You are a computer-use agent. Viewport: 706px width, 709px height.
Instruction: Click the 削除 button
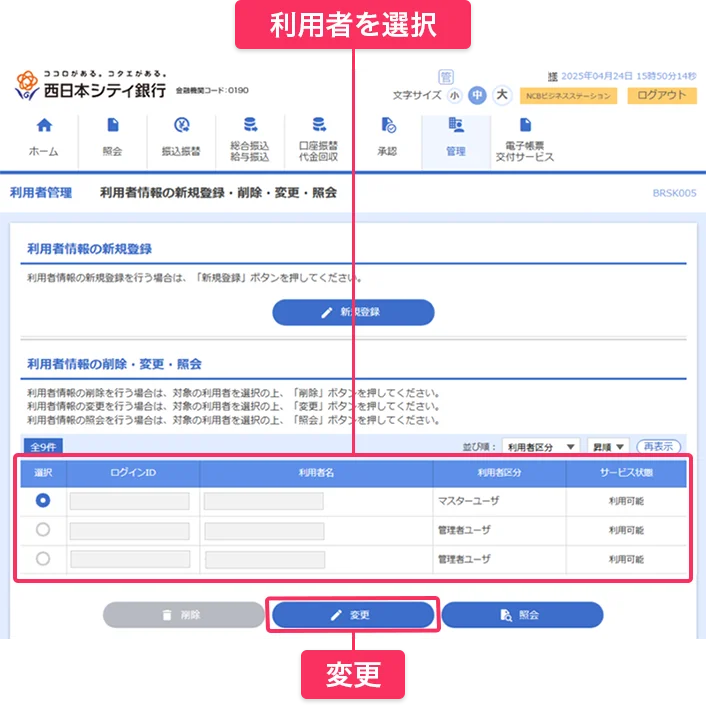click(x=184, y=615)
